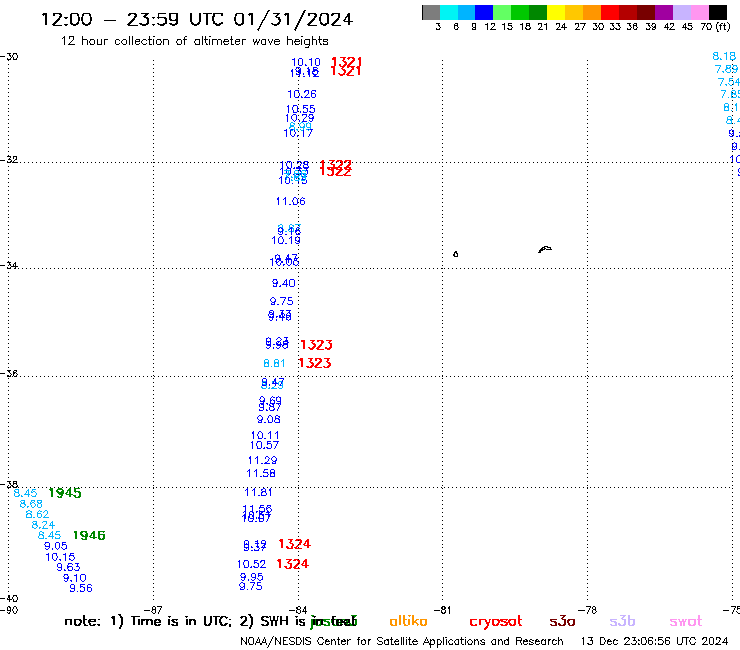This screenshot has width=740, height=650.
Task: Click the NOAA/NESDIS credit line
Action: [402, 641]
